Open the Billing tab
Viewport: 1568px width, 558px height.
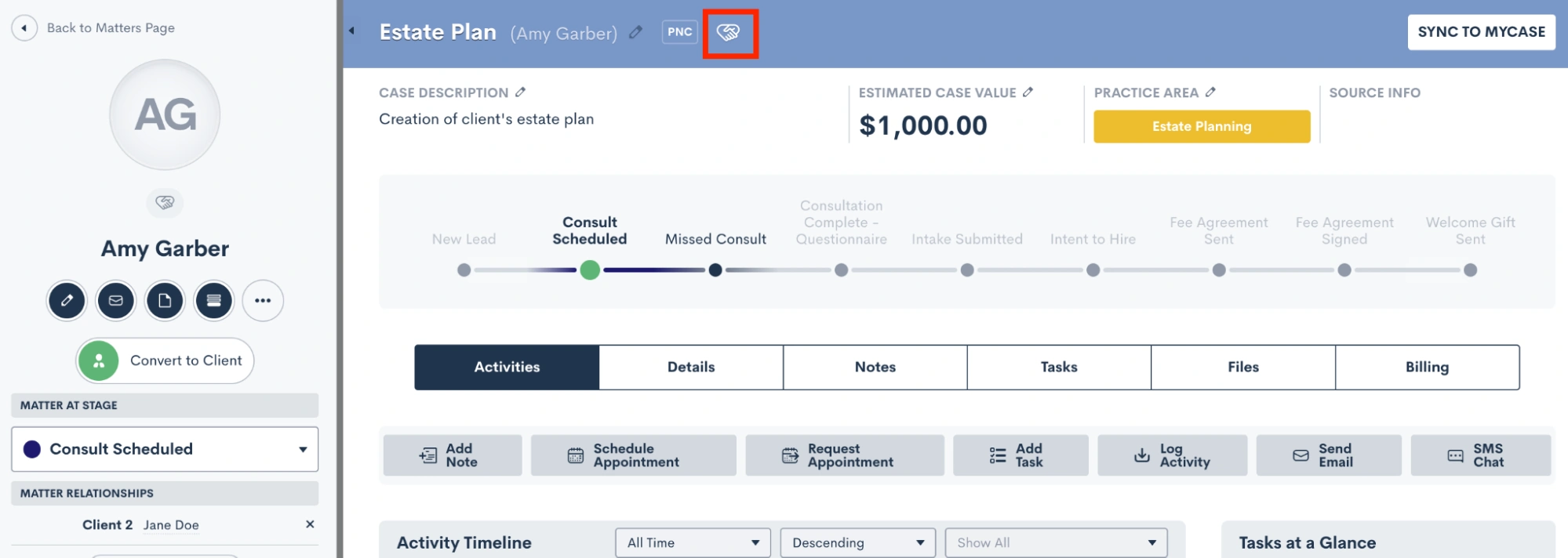1427,367
